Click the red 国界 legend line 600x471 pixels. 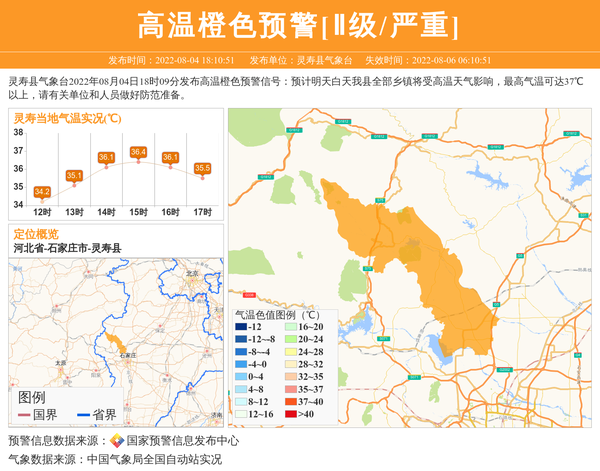(25, 414)
